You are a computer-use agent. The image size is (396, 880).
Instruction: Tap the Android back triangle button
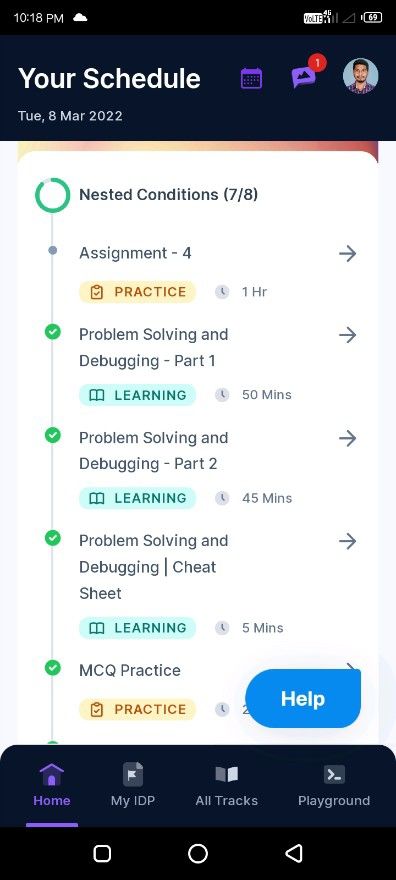pos(294,853)
